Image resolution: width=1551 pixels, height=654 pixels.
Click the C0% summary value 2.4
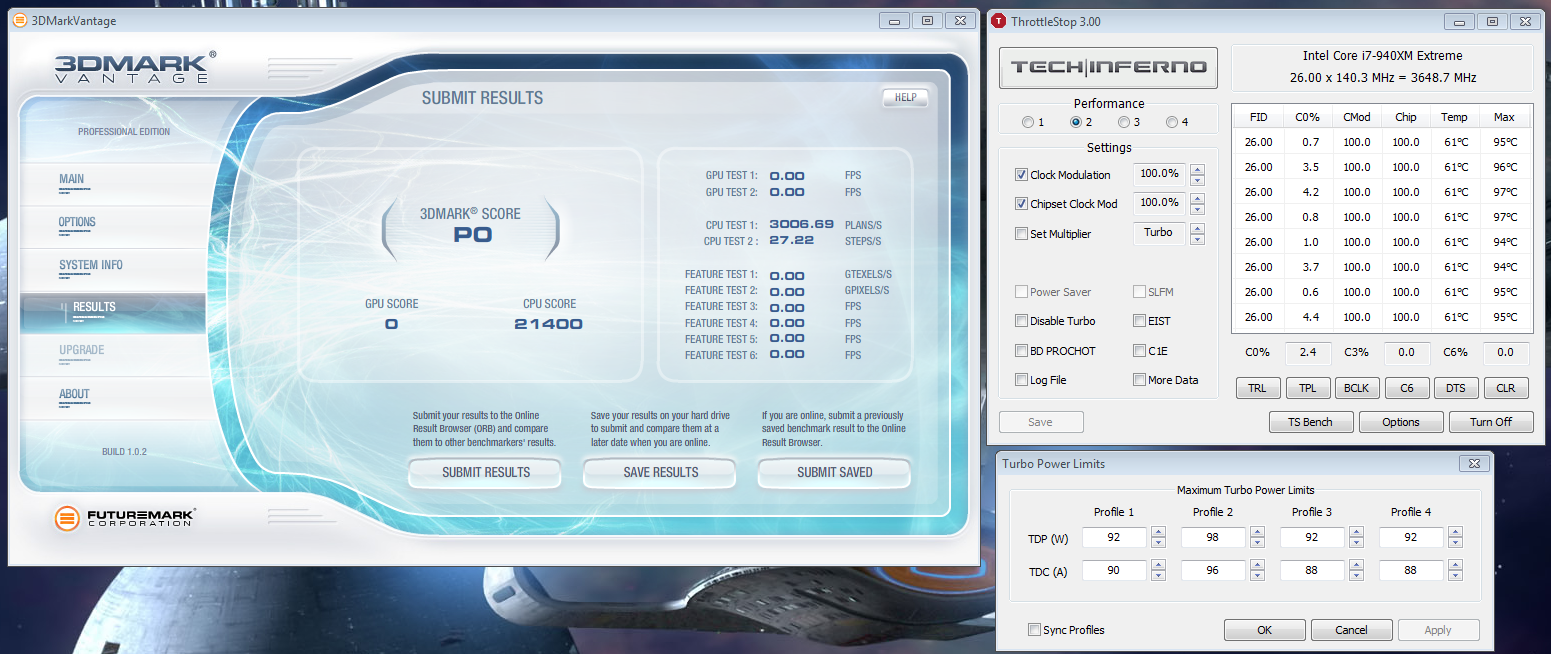point(1308,352)
